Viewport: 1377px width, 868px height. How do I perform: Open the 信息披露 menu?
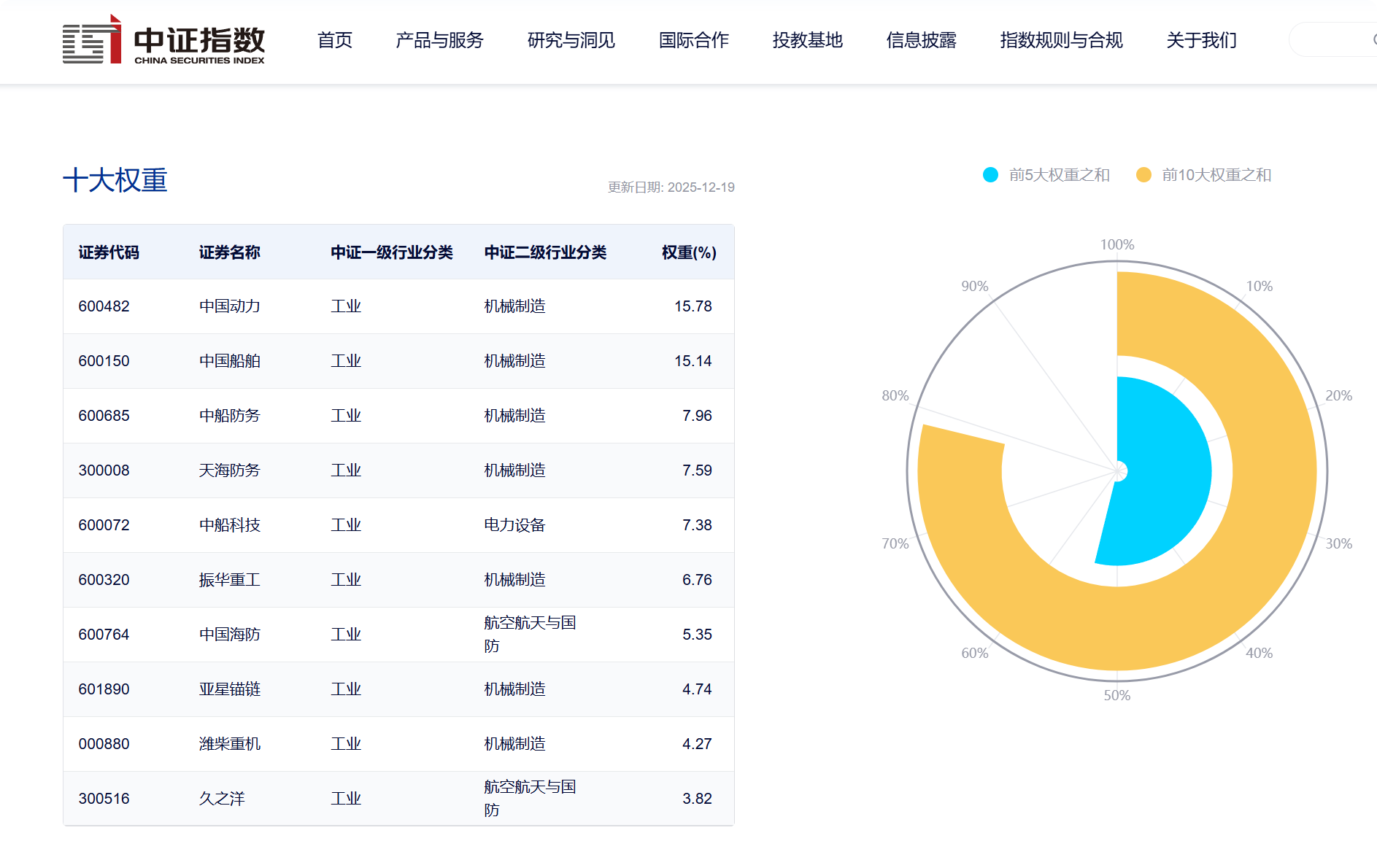pos(922,40)
